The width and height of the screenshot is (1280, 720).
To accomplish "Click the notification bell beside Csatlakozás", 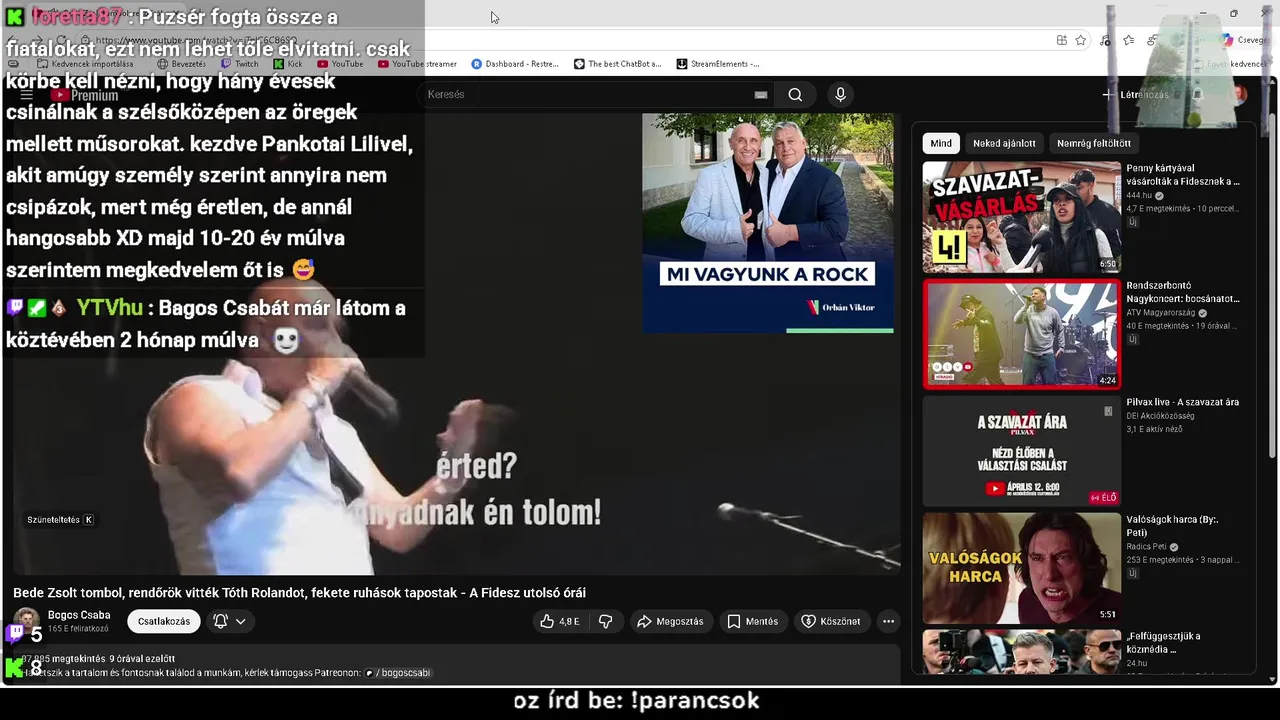I will pos(221,621).
